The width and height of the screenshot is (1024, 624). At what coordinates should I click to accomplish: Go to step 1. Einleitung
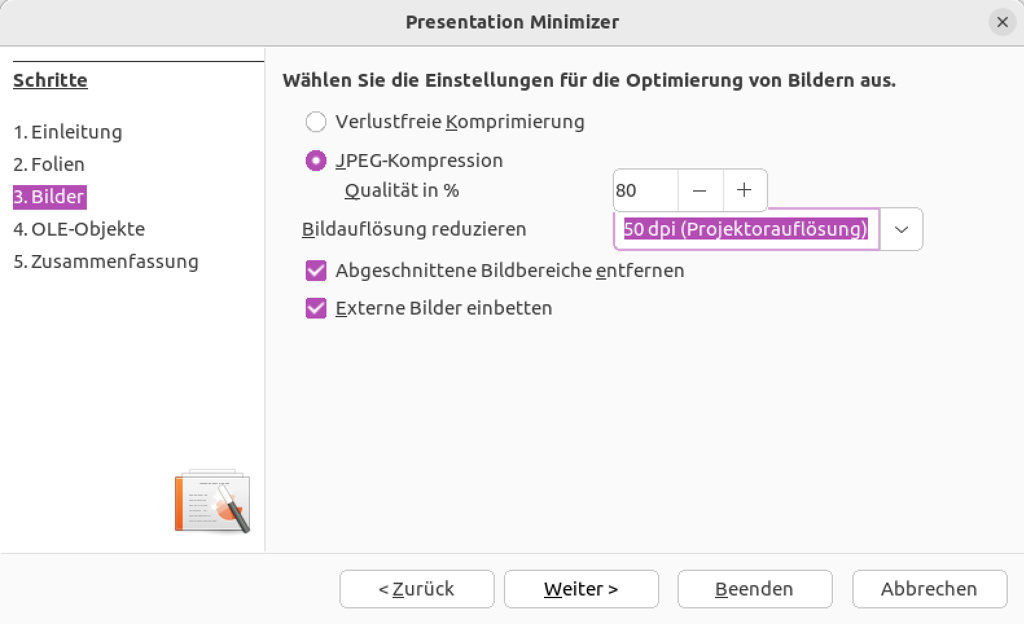click(67, 132)
